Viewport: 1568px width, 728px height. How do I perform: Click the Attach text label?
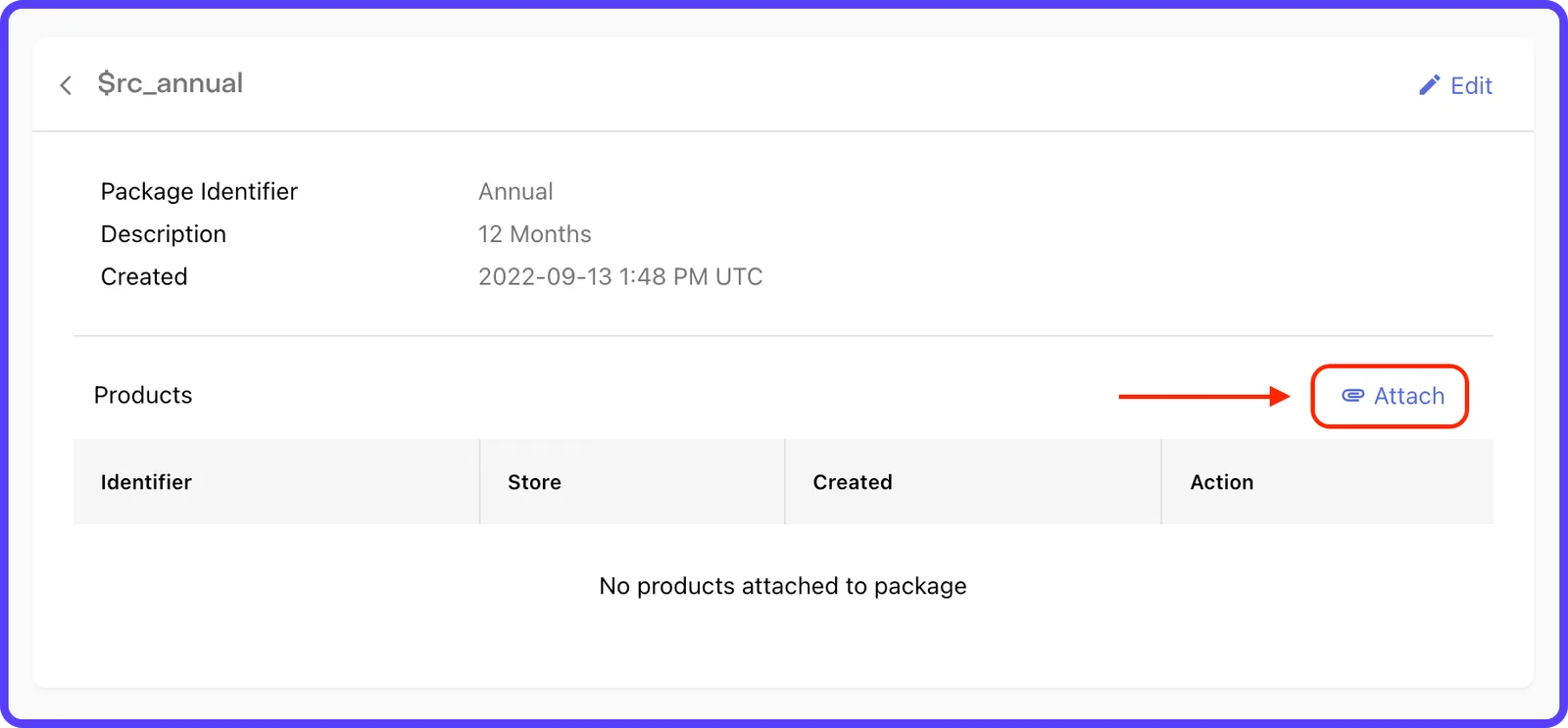[x=1409, y=396]
